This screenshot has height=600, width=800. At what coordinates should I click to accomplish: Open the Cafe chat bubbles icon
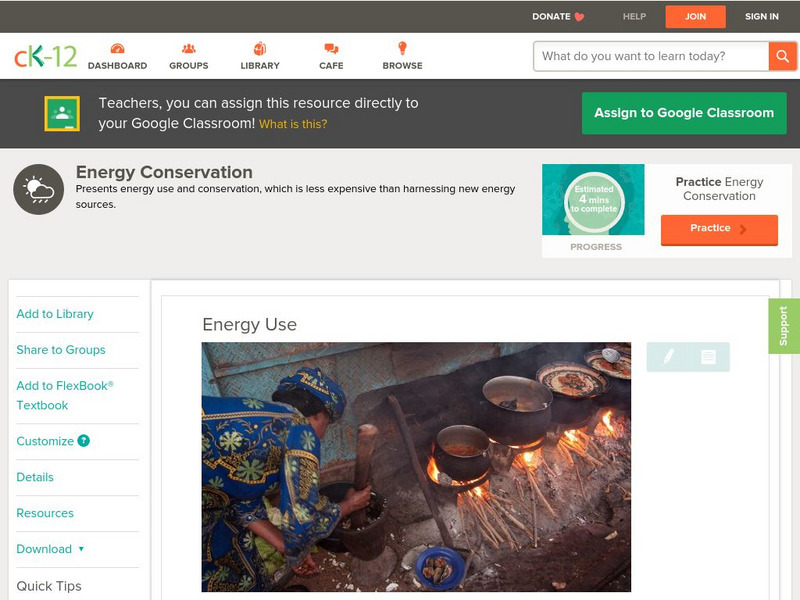point(331,48)
